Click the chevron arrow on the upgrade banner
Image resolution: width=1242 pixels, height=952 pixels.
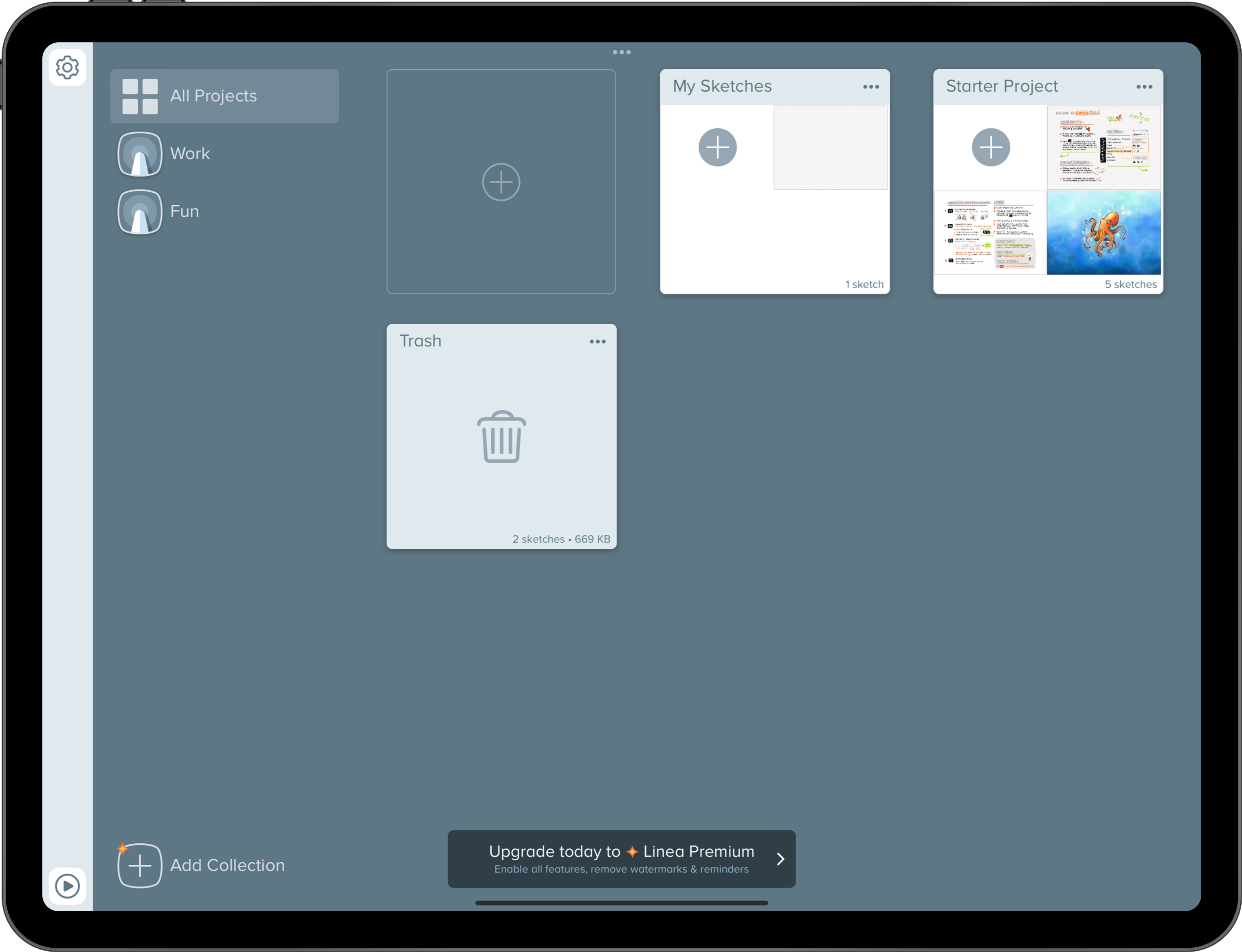[x=780, y=859]
